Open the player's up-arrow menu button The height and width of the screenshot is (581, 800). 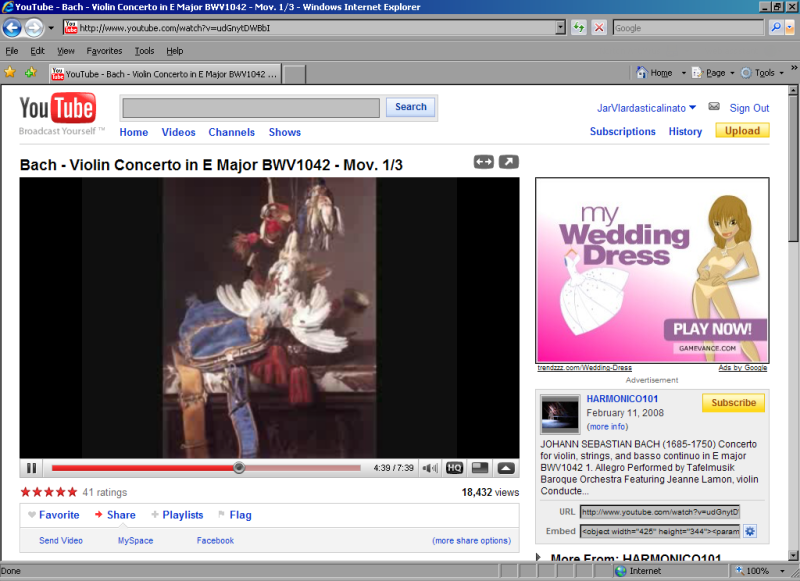tap(506, 468)
